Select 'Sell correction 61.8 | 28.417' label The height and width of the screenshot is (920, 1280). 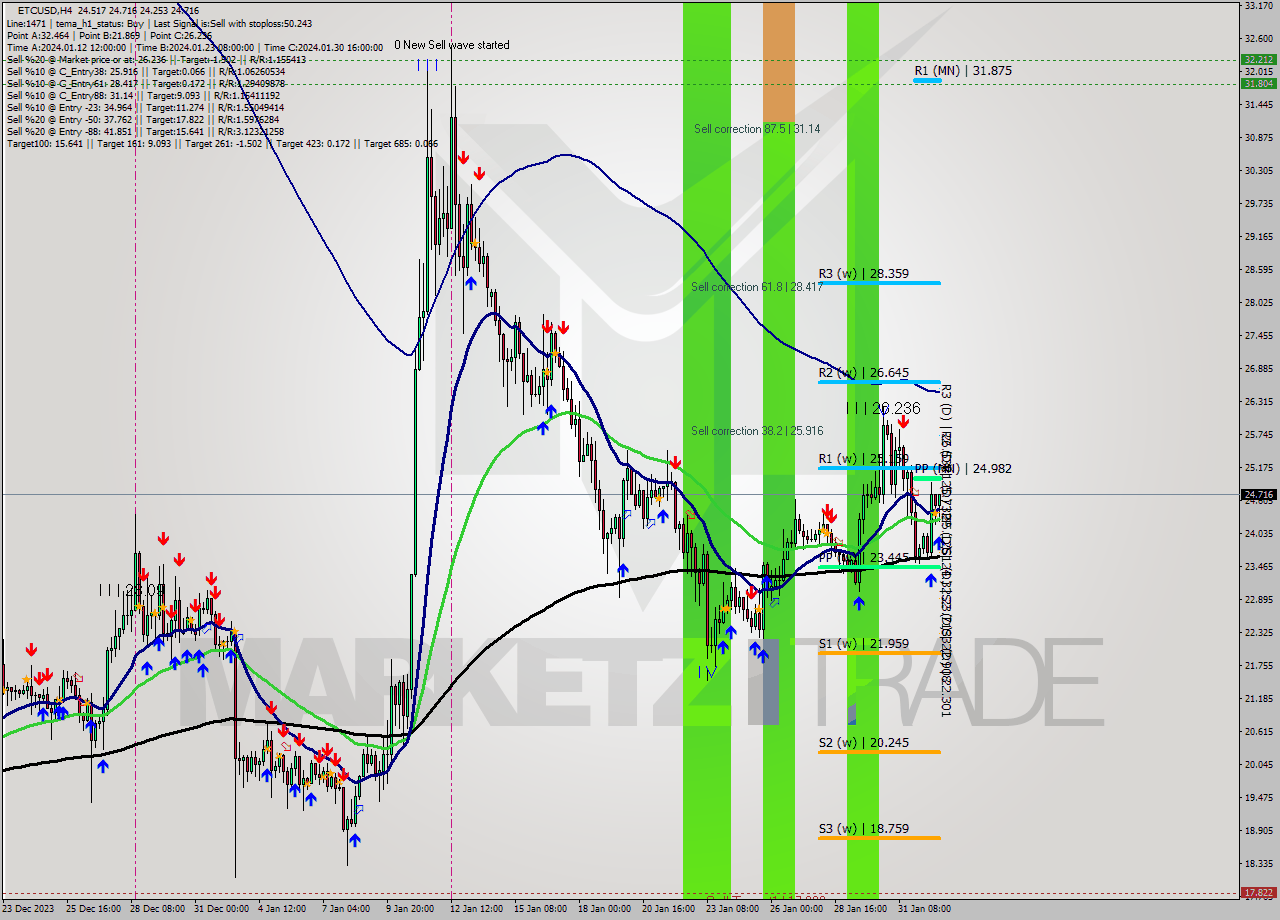[x=757, y=287]
